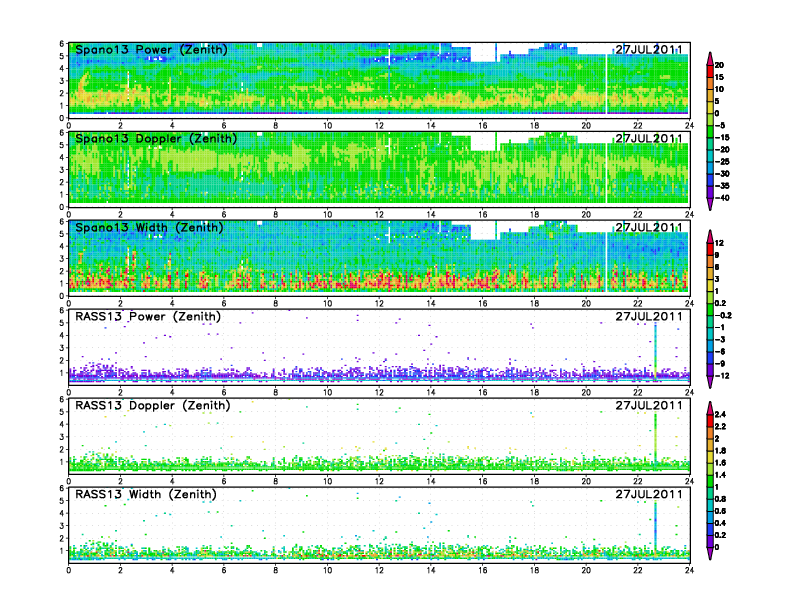Image resolution: width=792 pixels, height=612 pixels.
Task: Click the x-axis tick 16 below RASS13 Power
Action: coord(483,392)
